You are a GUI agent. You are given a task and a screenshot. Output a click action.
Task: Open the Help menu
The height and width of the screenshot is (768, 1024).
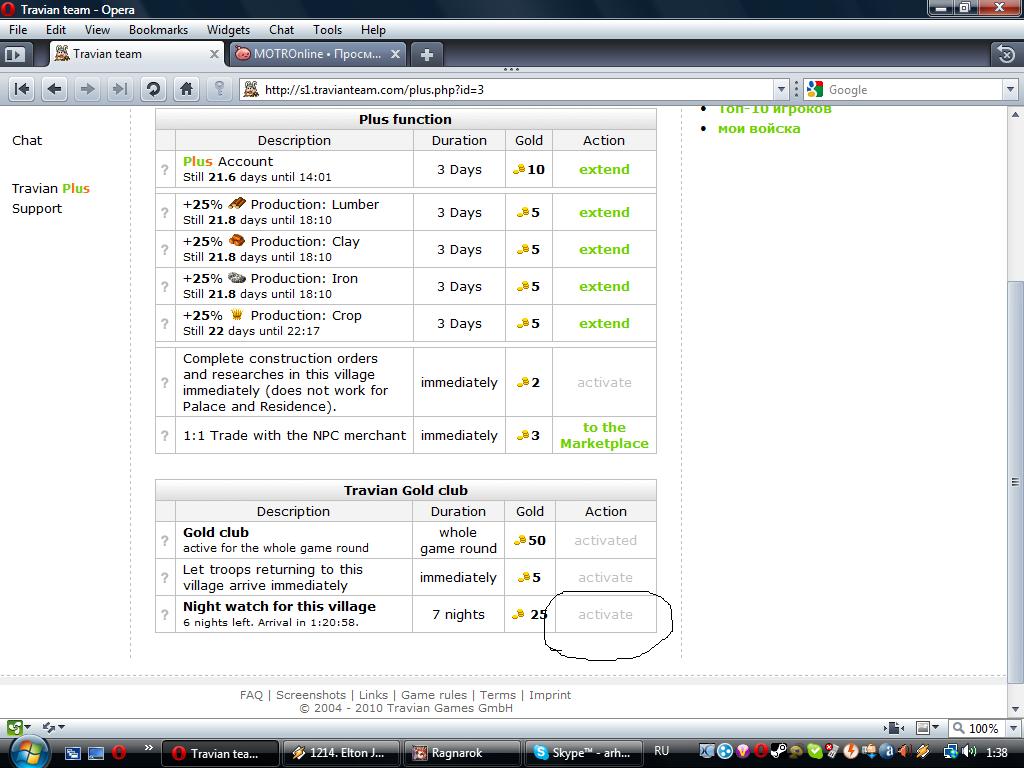point(373,30)
